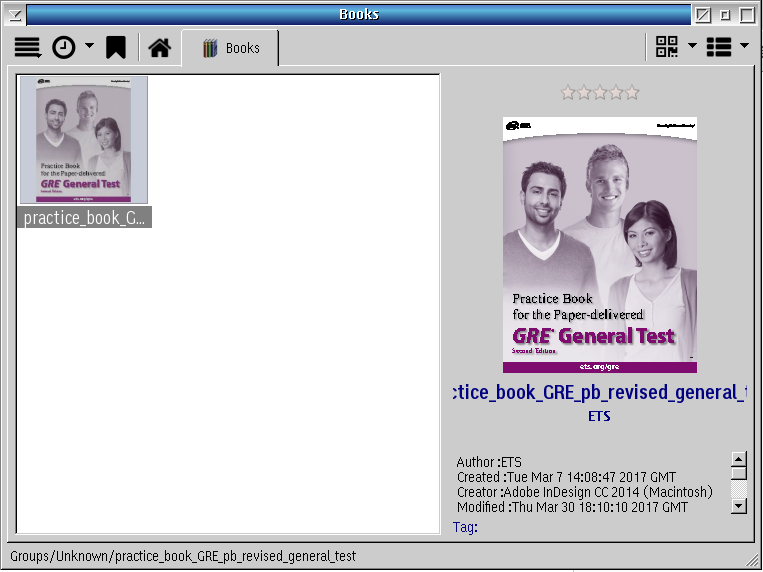763x572 pixels.
Task: Expand the thumbnail view dropdown arrow
Action: (692, 46)
